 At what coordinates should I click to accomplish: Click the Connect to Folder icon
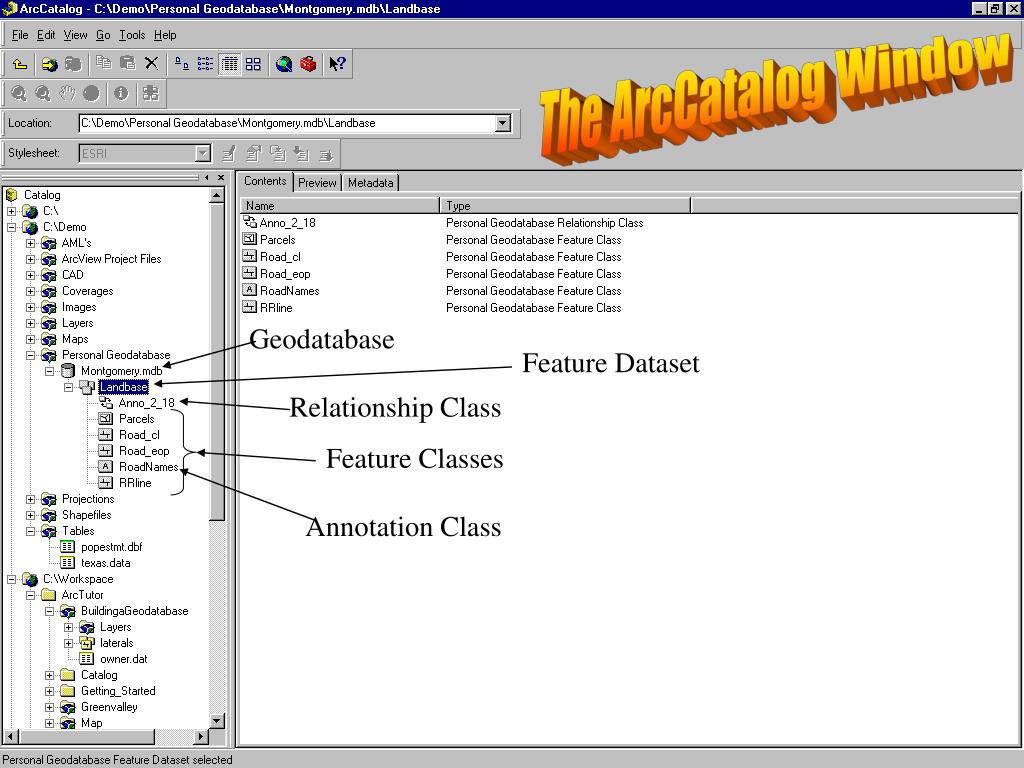coord(49,63)
